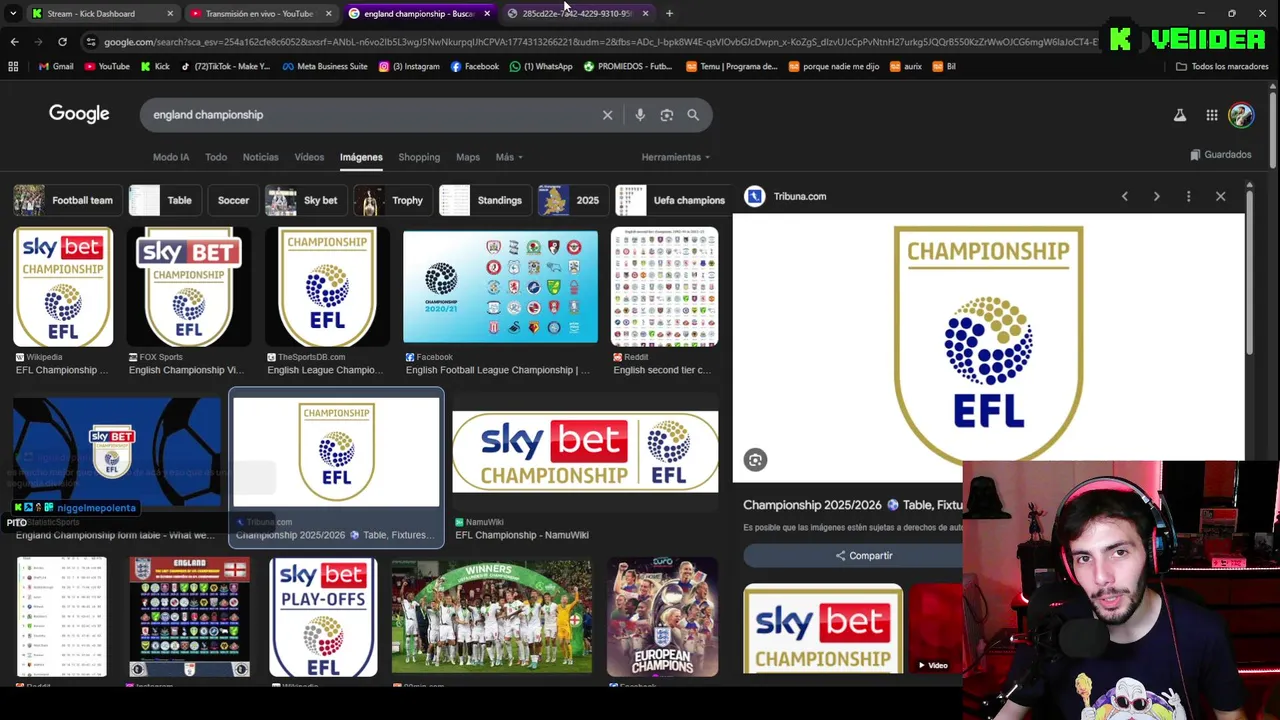Switch to the Noticias tab
1280x720 pixels.
tap(261, 157)
